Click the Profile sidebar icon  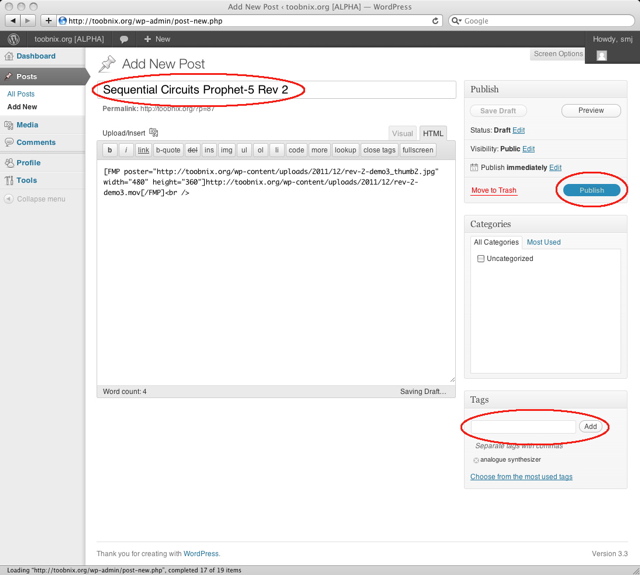(9, 163)
